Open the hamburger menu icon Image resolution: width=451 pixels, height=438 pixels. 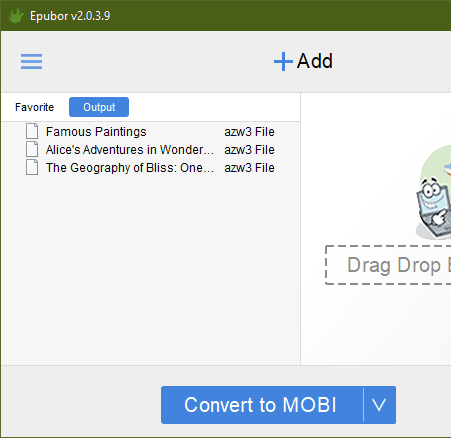click(x=31, y=62)
